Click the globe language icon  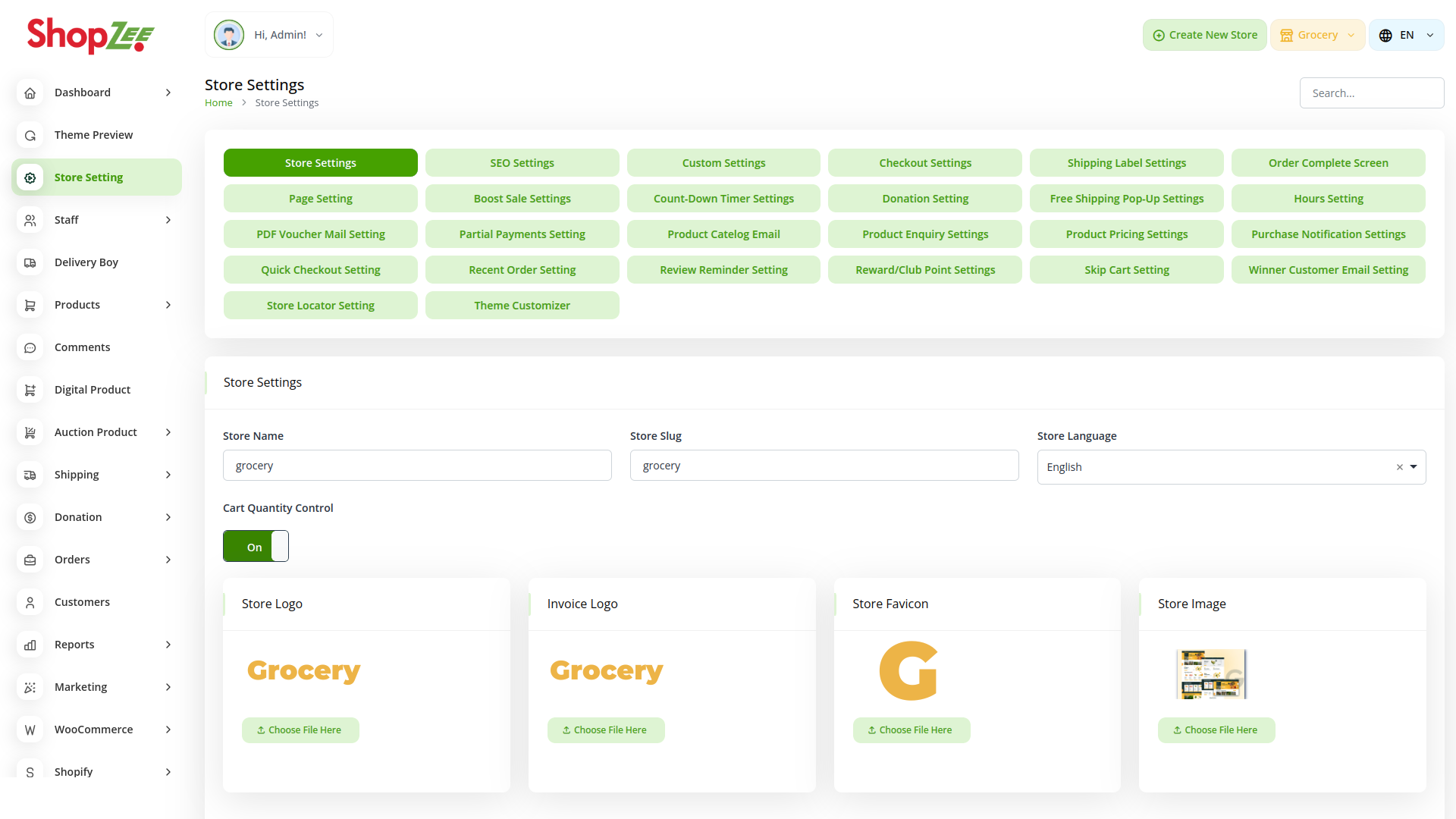[1385, 36]
